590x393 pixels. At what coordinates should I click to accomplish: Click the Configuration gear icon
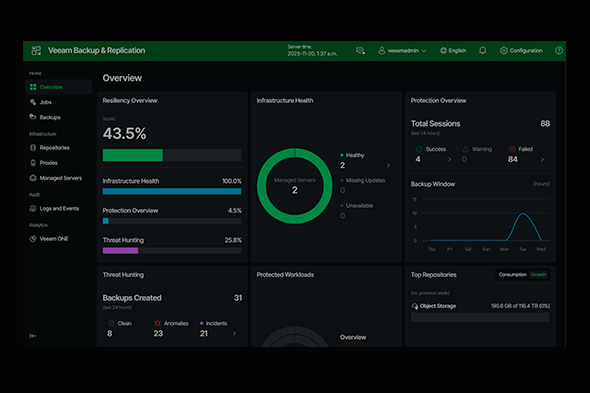pos(503,50)
